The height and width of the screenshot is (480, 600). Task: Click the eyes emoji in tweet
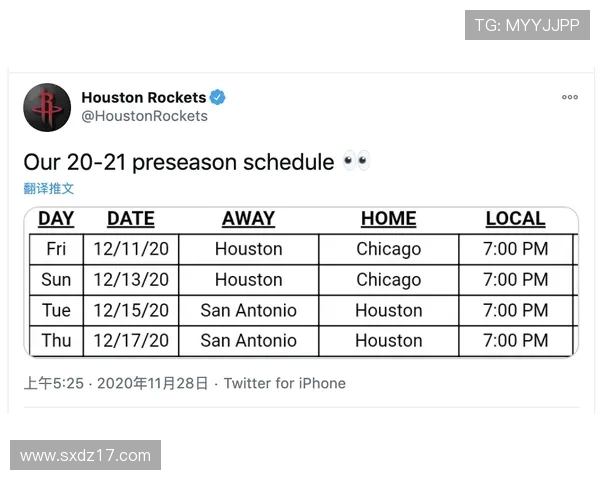[x=356, y=162]
